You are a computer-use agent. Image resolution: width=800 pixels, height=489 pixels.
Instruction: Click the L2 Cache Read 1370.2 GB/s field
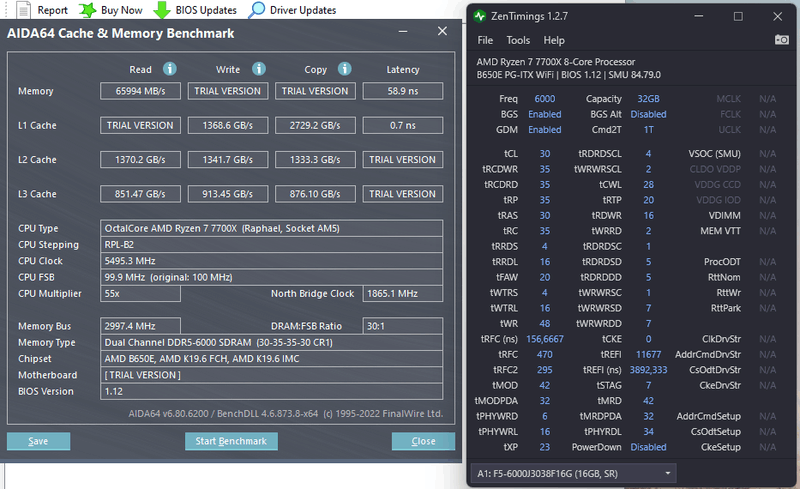[140, 159]
